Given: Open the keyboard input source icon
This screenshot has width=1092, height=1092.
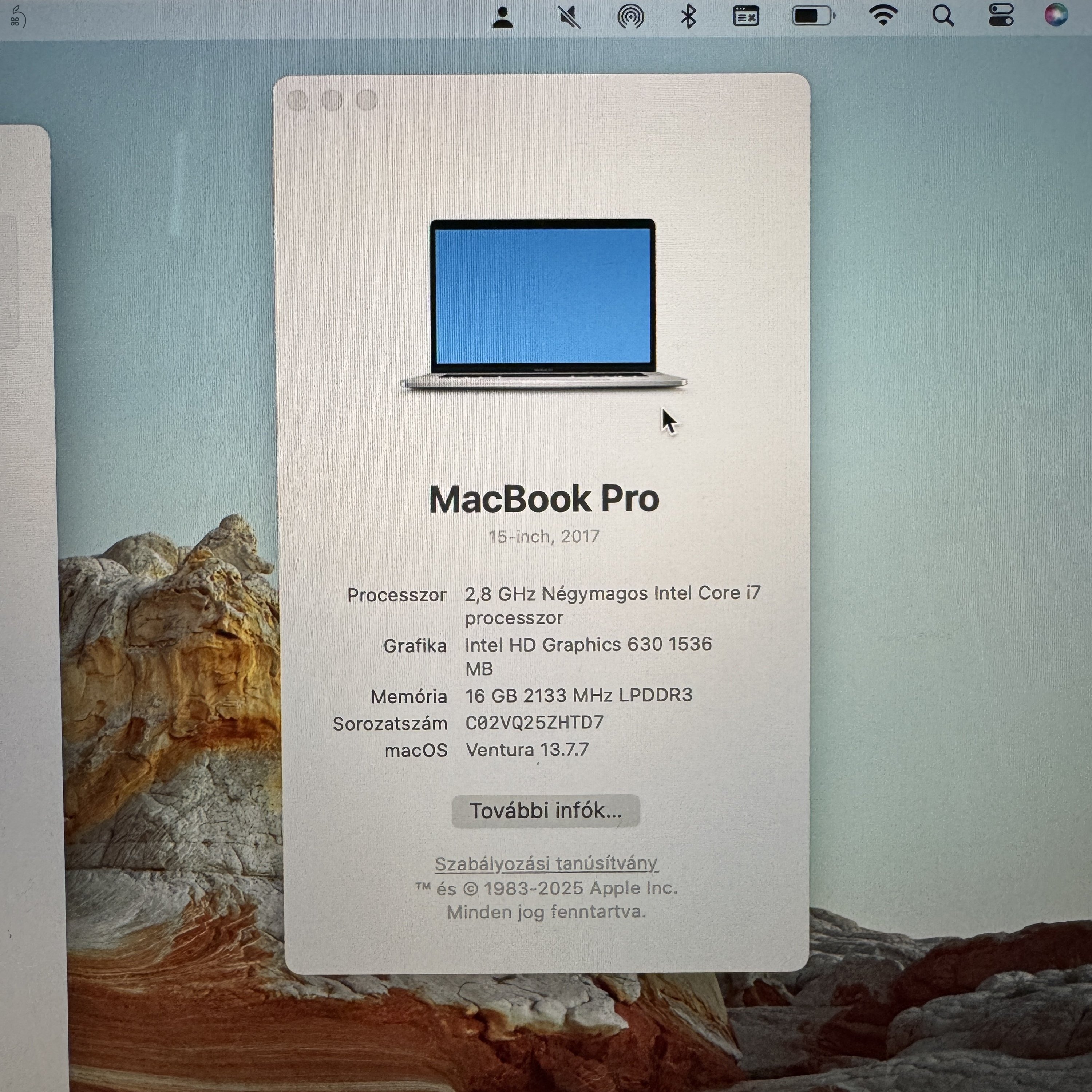Looking at the screenshot, I should point(746,16).
